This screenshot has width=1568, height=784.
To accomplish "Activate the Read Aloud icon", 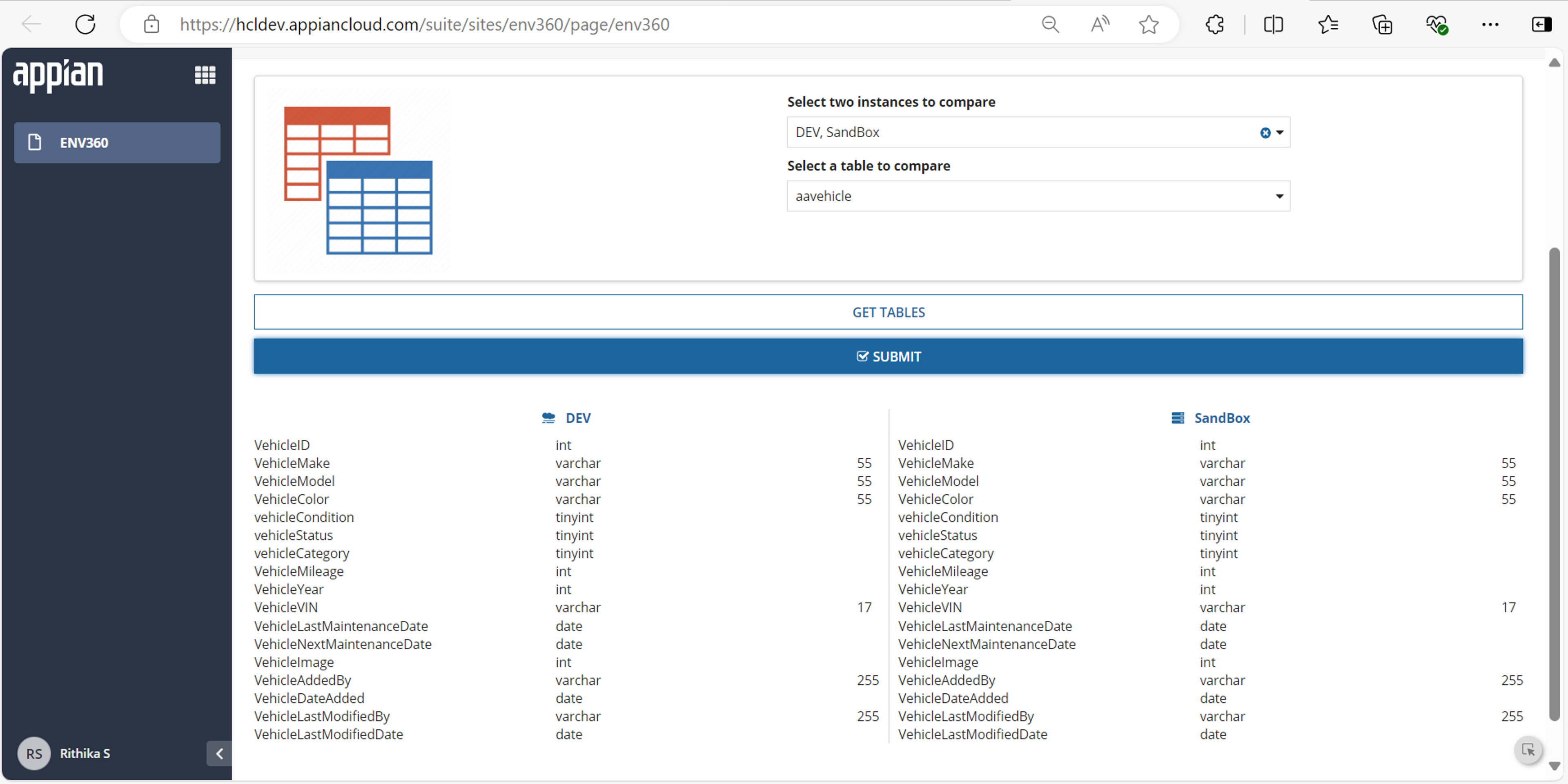I will click(1099, 25).
